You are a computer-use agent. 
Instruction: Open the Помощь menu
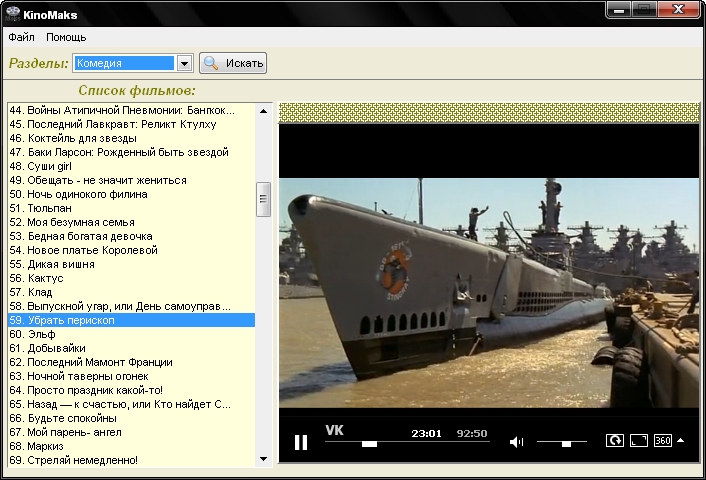tap(66, 37)
